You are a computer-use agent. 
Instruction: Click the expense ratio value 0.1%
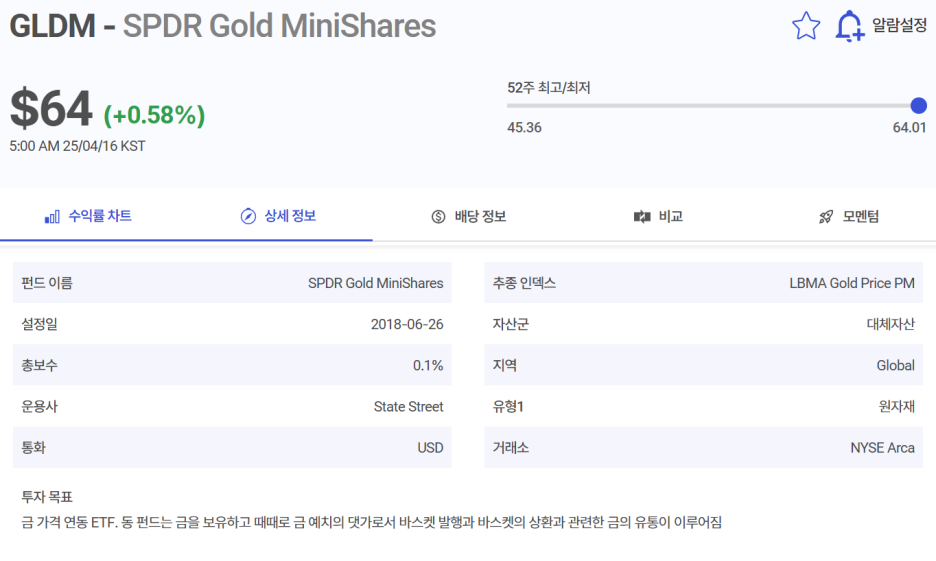click(428, 365)
